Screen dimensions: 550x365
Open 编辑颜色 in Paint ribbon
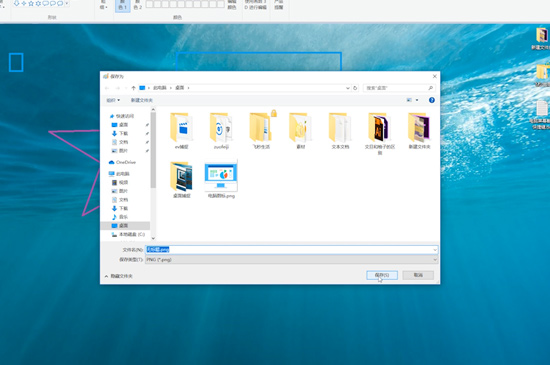[x=232, y=5]
